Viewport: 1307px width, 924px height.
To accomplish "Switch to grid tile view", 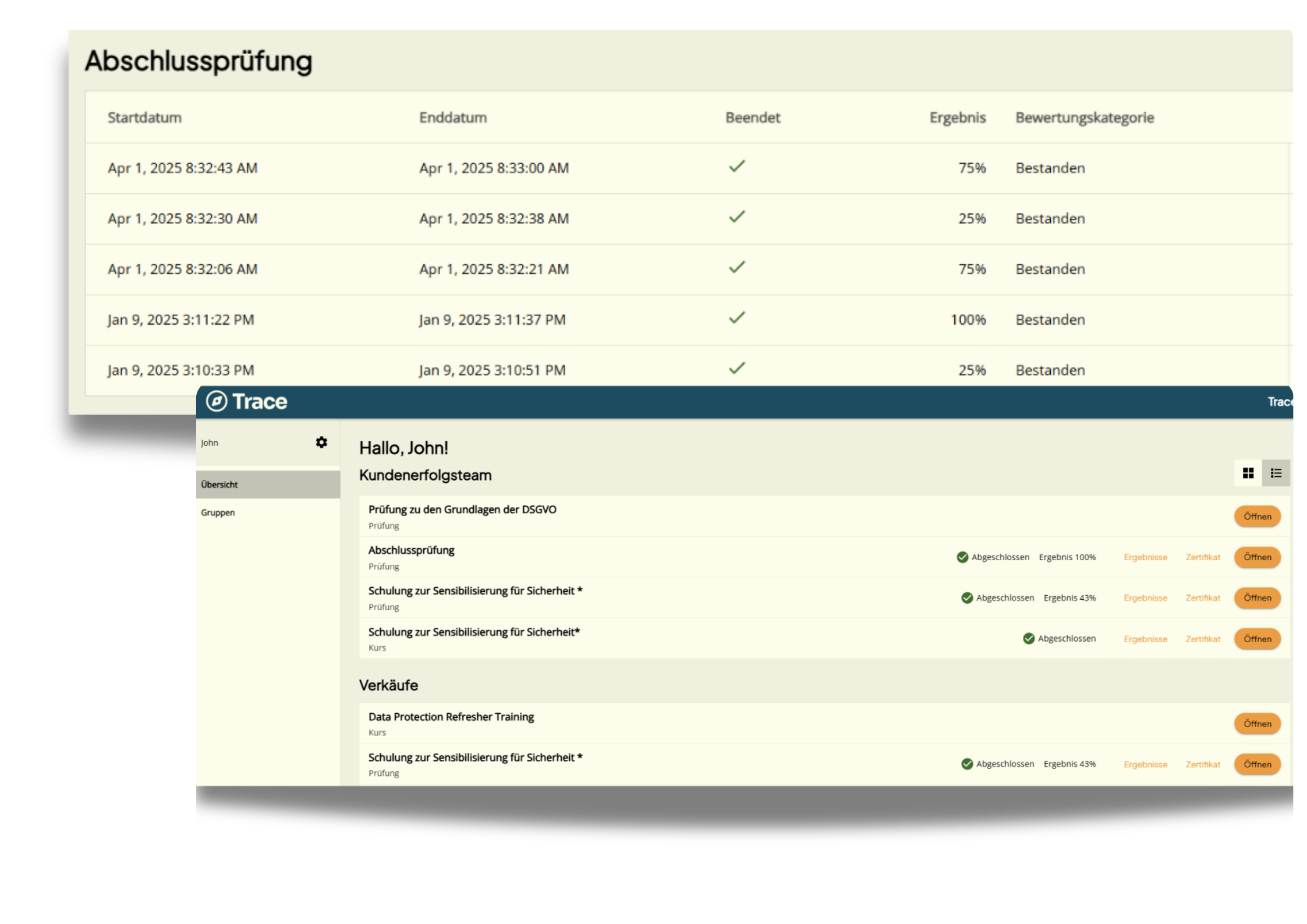I will coord(1248,473).
